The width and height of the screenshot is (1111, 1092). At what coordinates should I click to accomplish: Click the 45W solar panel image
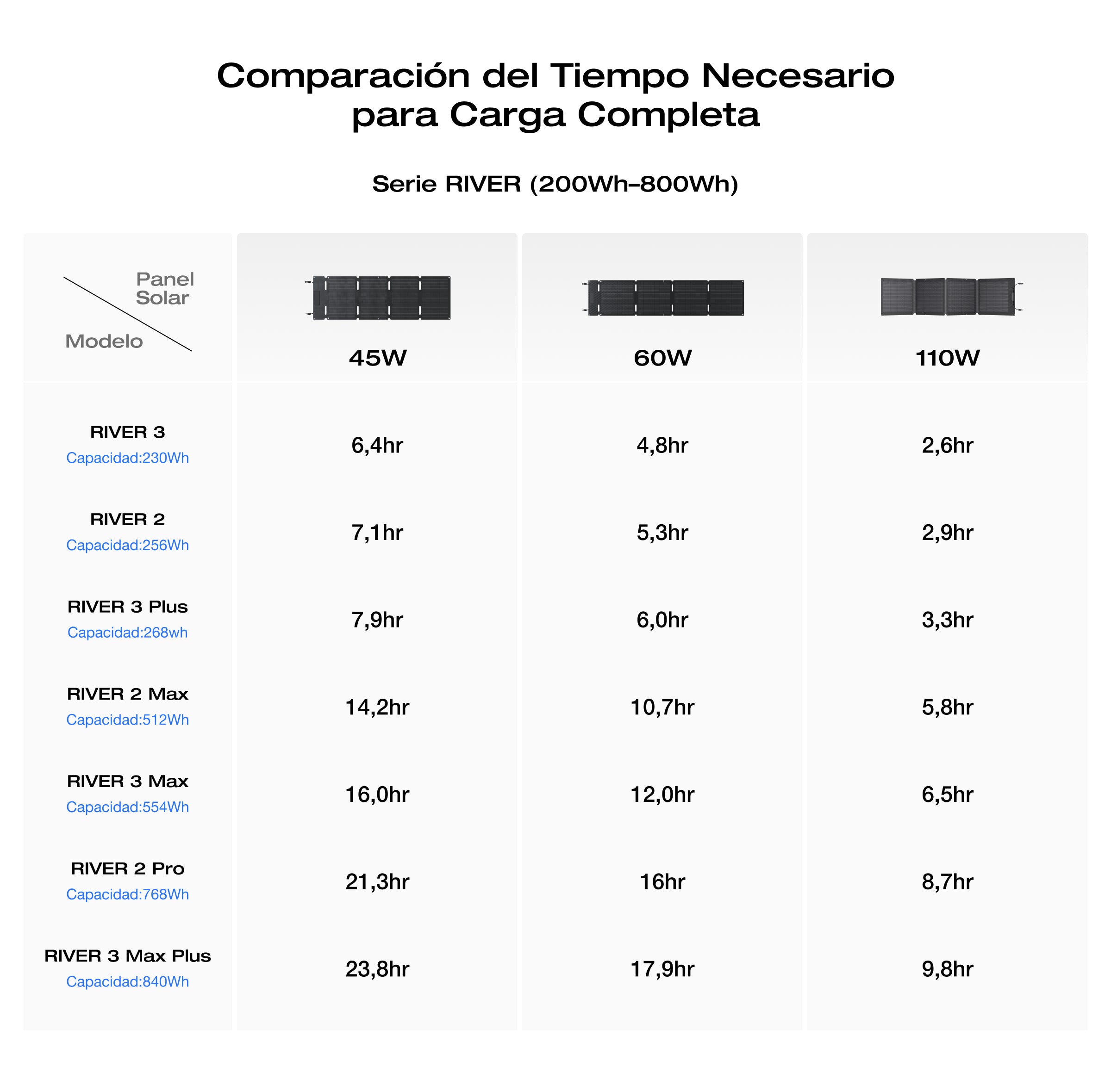(378, 298)
